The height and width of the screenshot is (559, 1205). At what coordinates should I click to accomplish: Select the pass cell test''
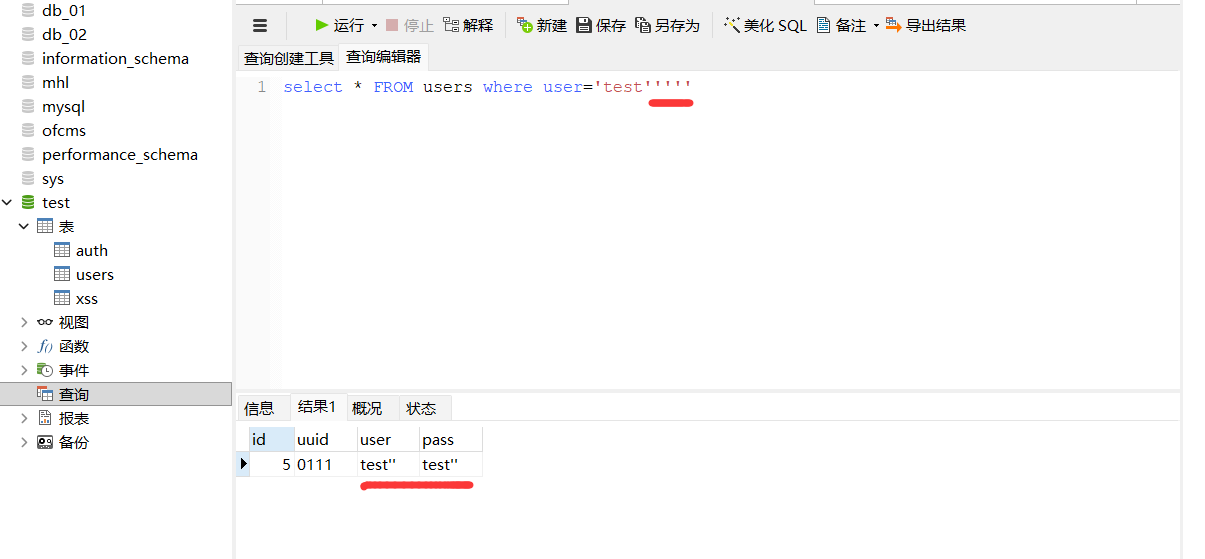point(450,464)
